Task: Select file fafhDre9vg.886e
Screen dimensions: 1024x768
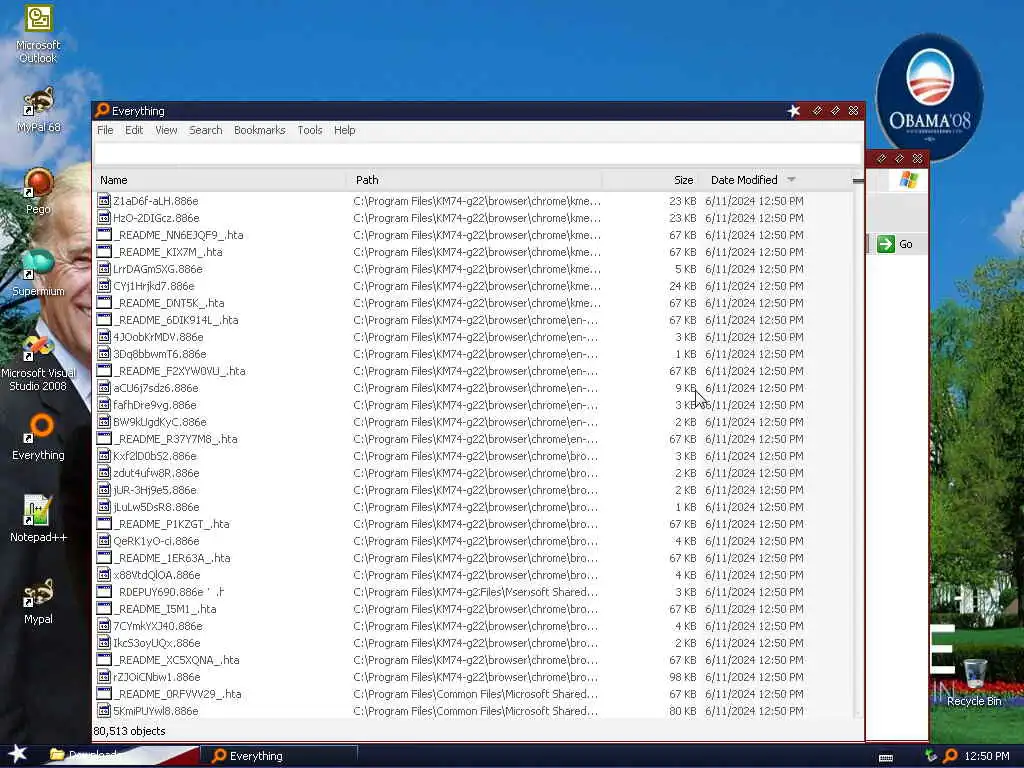Action: point(154,404)
